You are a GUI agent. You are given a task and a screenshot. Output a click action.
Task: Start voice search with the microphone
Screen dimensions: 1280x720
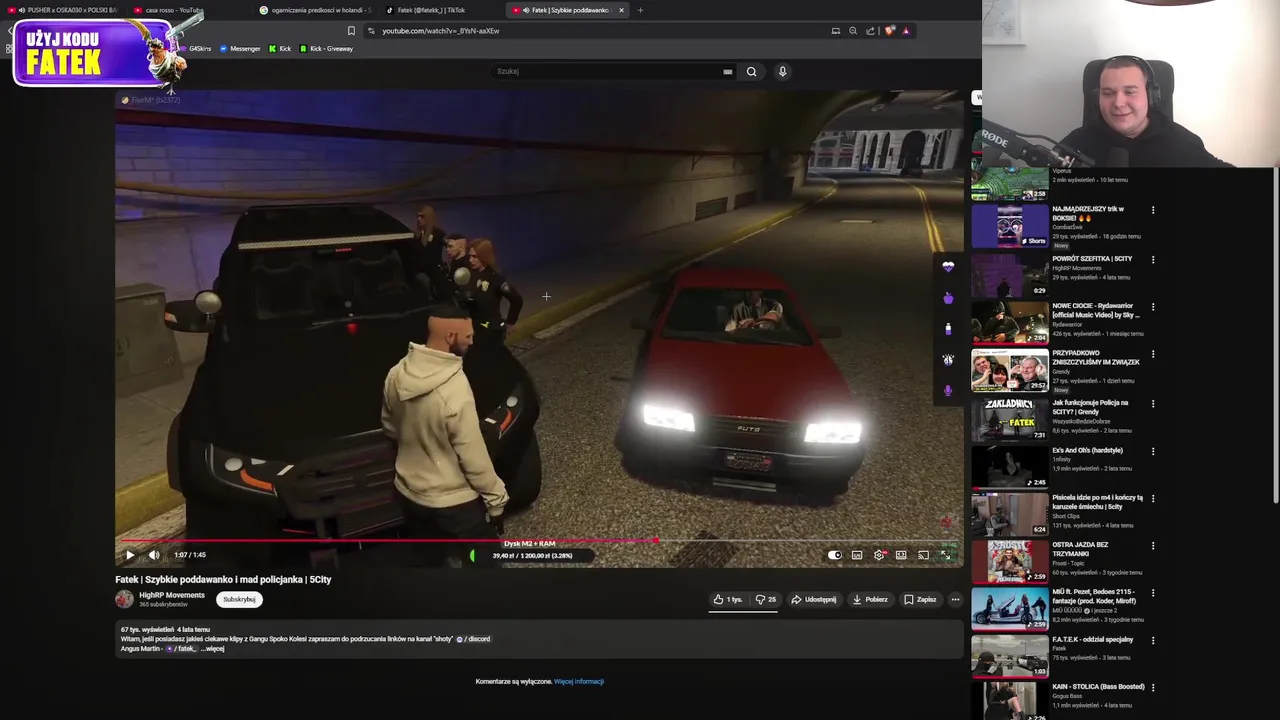(783, 71)
